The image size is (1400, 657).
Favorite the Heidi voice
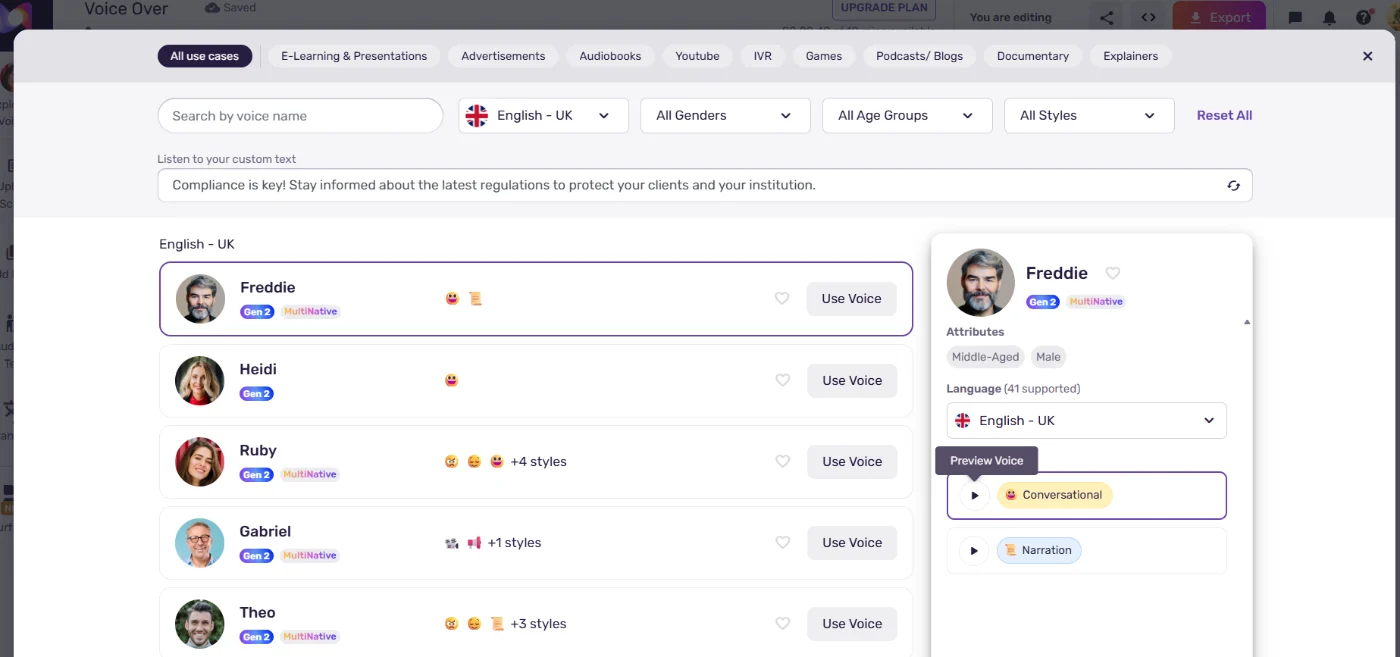(x=783, y=380)
